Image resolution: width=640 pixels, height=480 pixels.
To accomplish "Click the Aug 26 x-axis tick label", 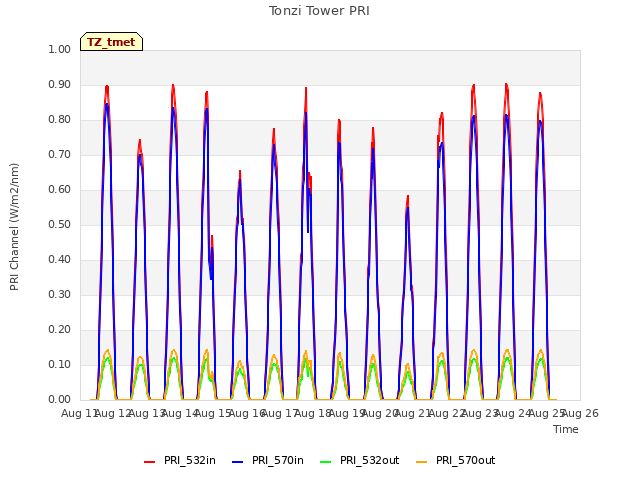I will coord(580,413).
